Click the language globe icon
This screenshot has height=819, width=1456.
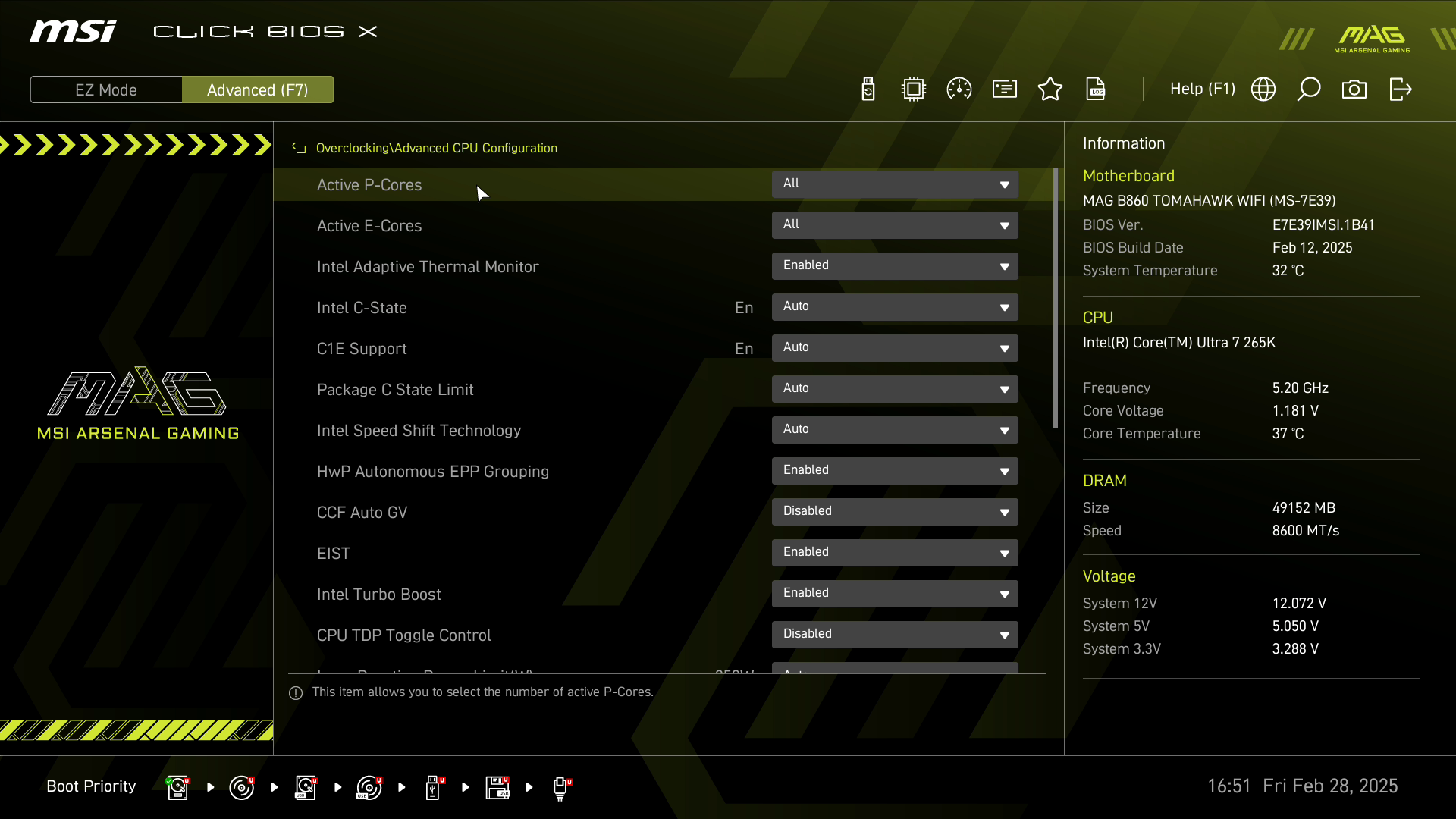pos(1263,89)
